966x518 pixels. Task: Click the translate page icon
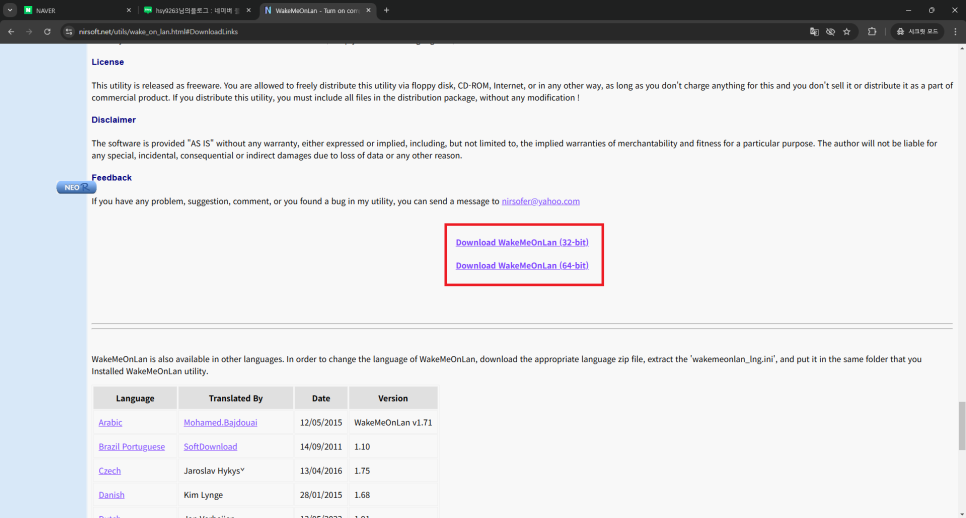(814, 31)
